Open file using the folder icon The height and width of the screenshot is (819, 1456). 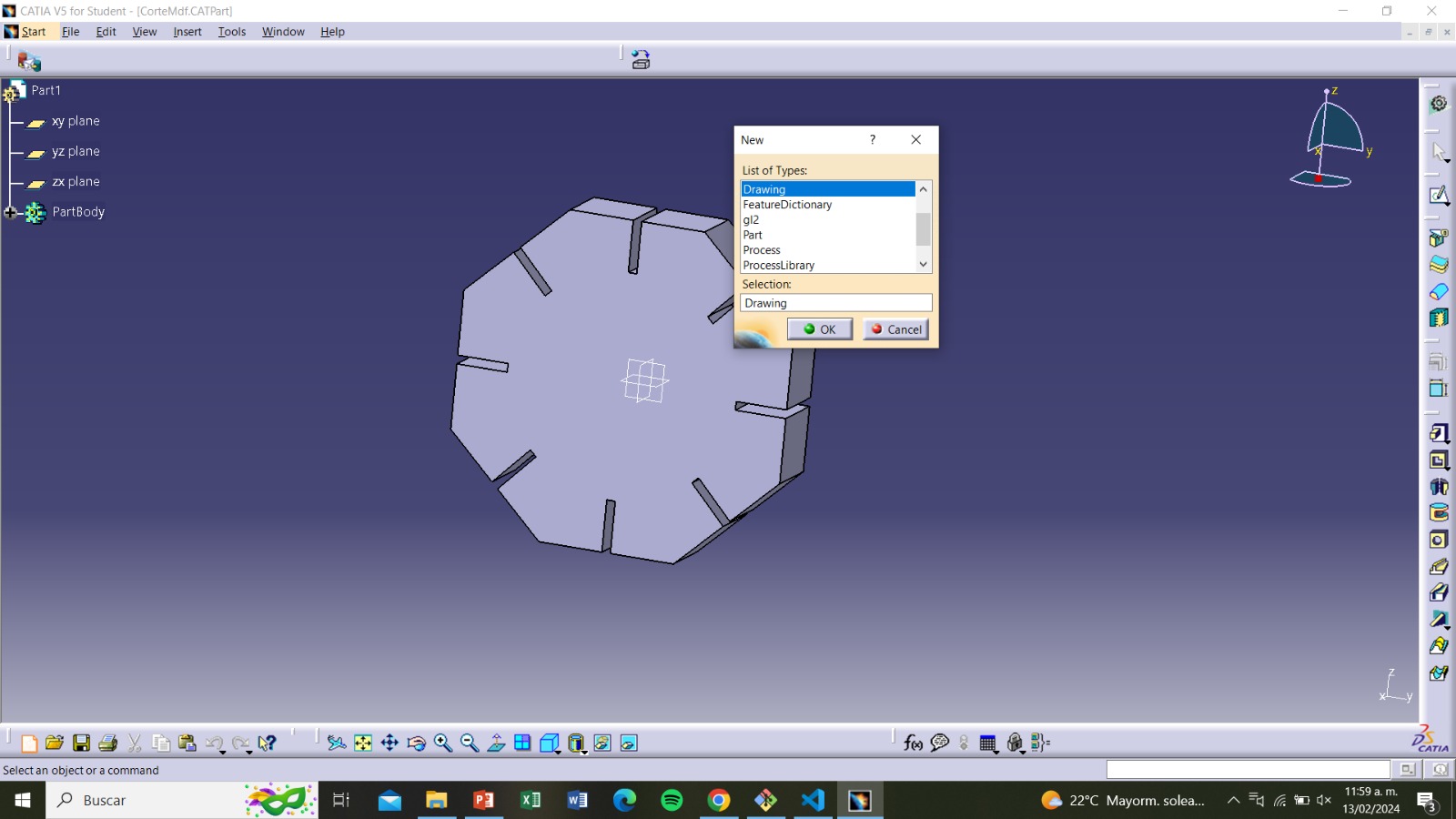55,743
